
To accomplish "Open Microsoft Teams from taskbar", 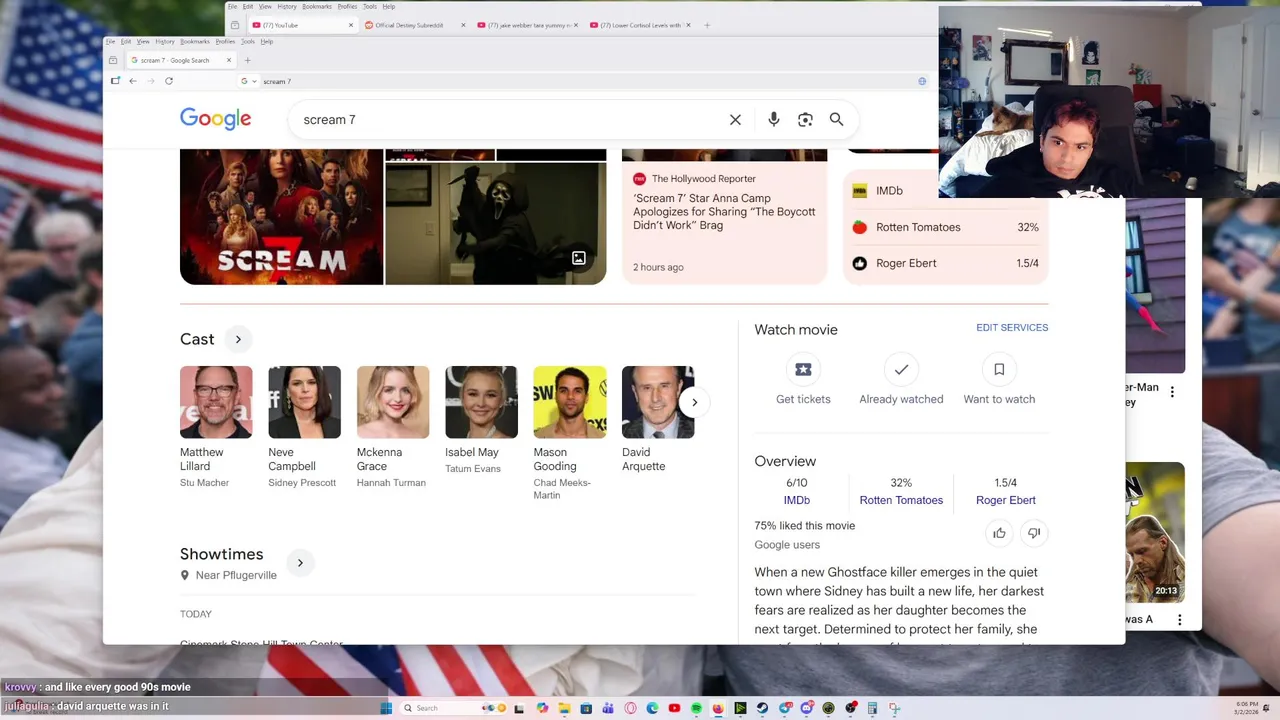I will click(x=608, y=708).
